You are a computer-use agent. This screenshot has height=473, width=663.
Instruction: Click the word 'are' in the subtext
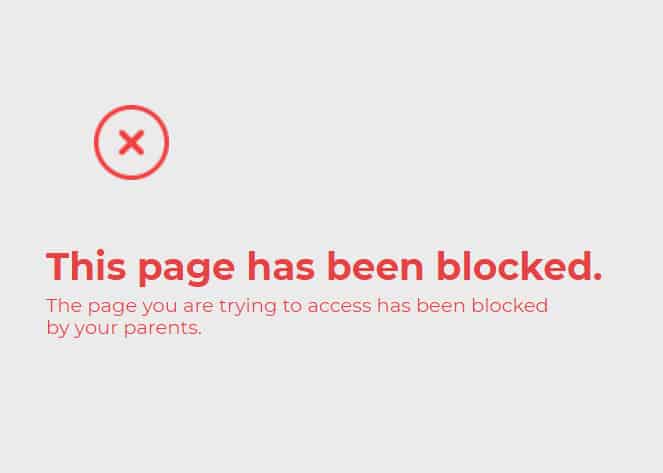click(198, 307)
